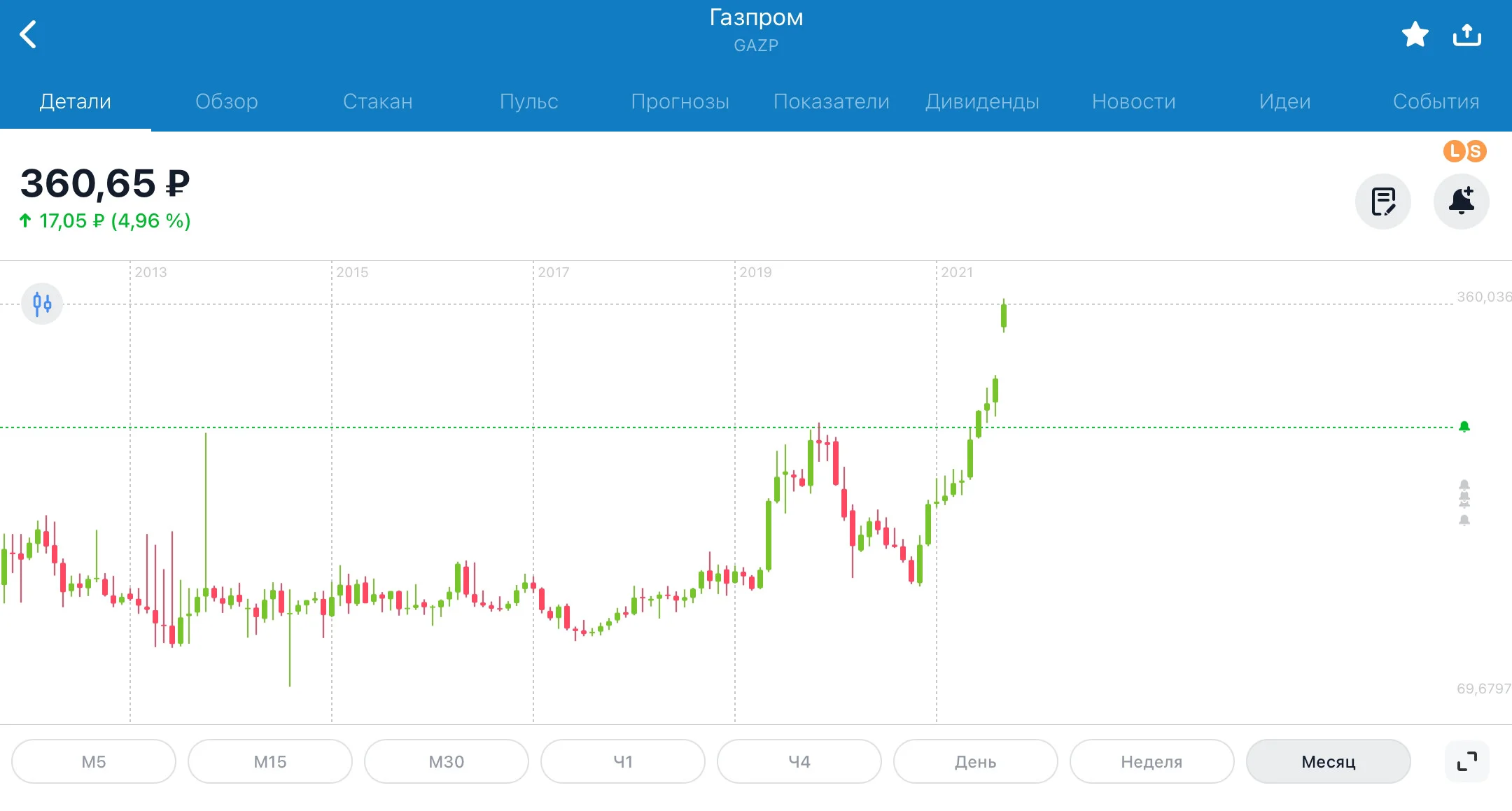Image resolution: width=1512 pixels, height=811 pixels.
Task: Go back using the left arrow
Action: point(28,34)
